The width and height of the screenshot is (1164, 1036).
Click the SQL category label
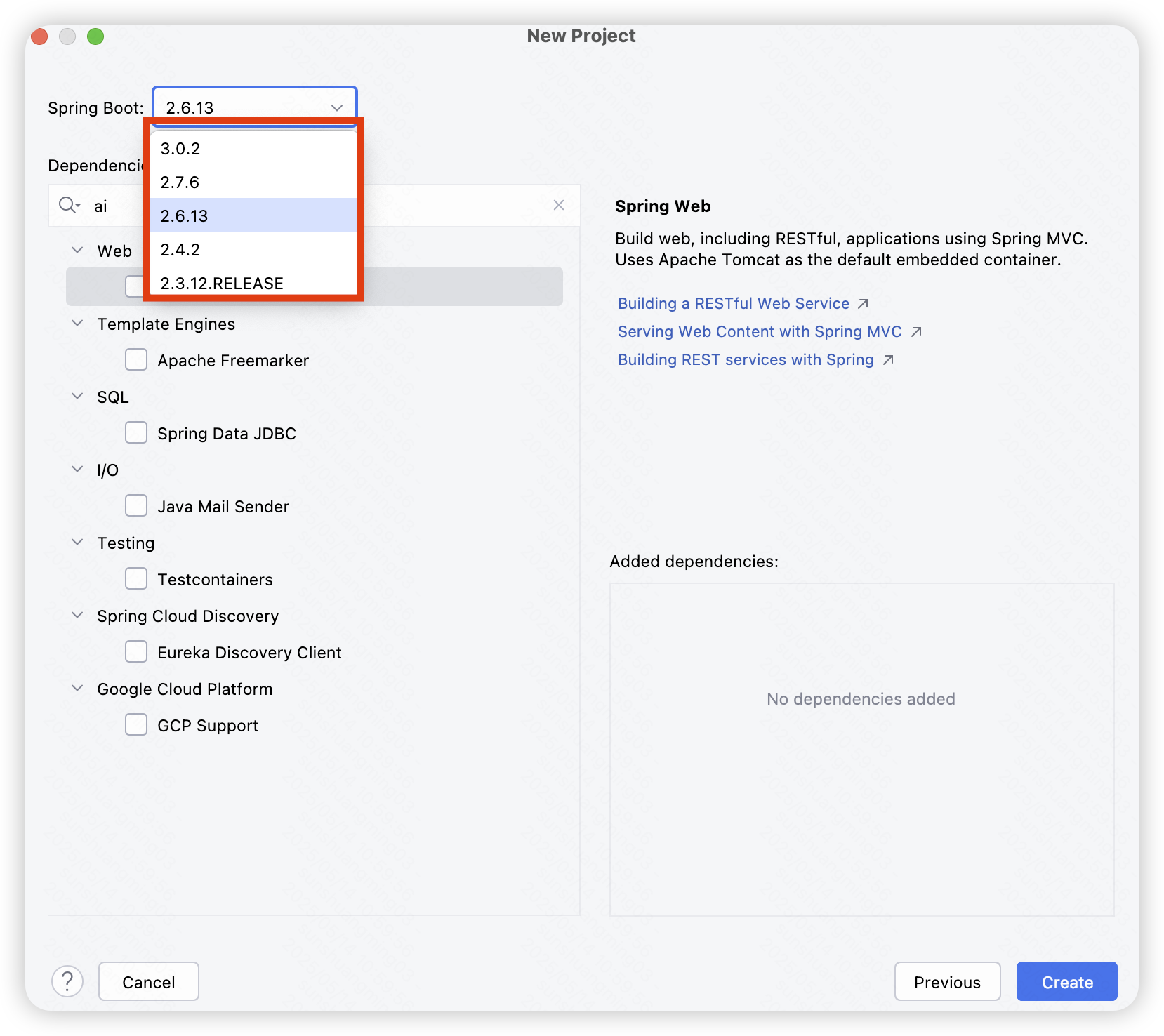(x=113, y=397)
